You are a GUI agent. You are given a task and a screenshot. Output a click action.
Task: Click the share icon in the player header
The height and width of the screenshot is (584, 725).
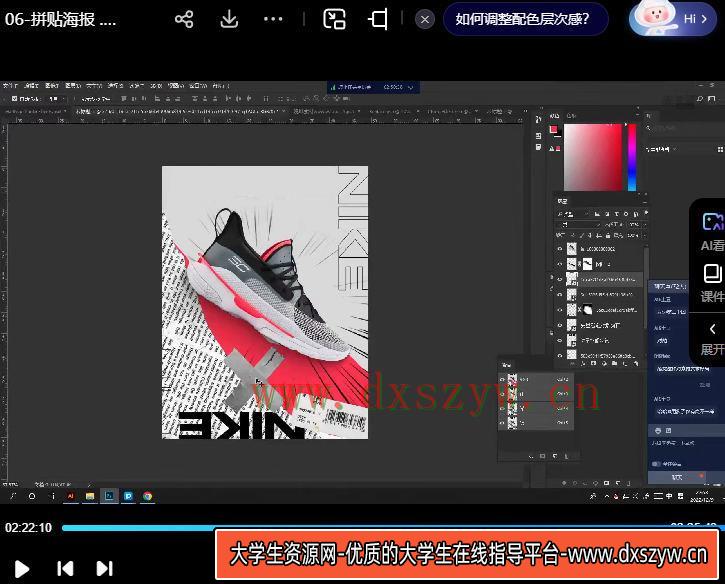click(184, 19)
